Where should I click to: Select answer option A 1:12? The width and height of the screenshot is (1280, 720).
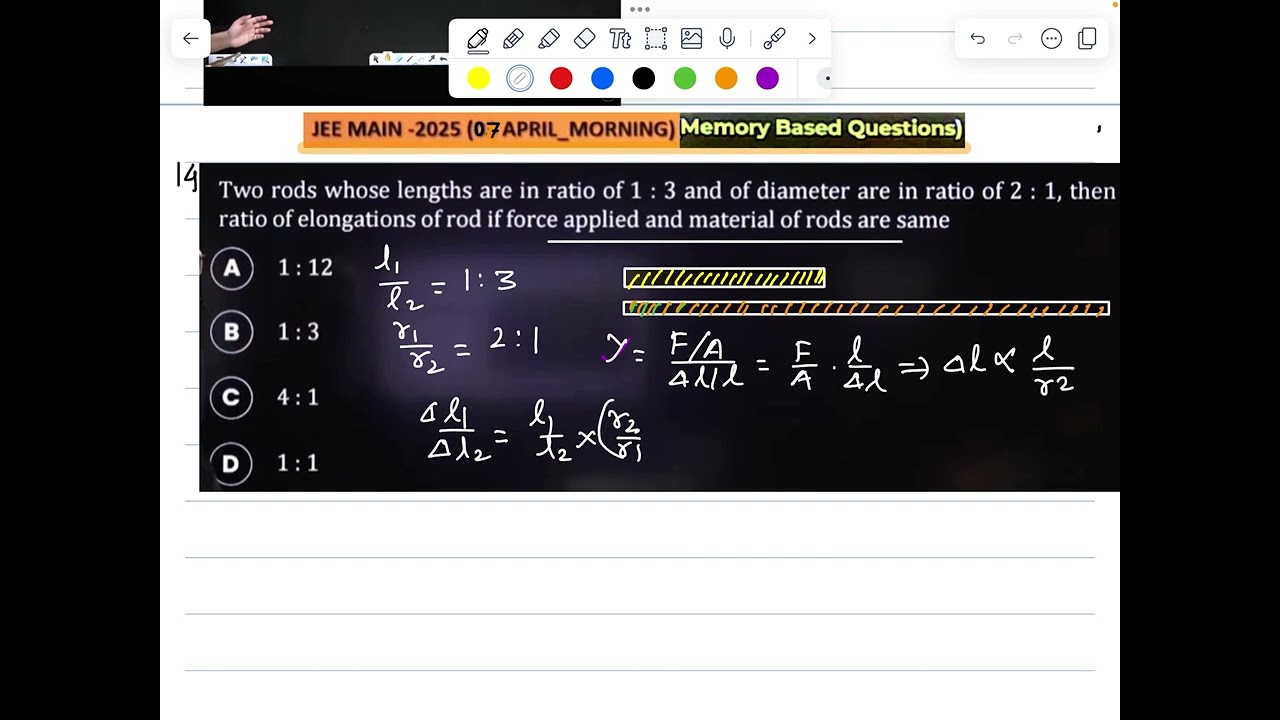click(x=272, y=267)
